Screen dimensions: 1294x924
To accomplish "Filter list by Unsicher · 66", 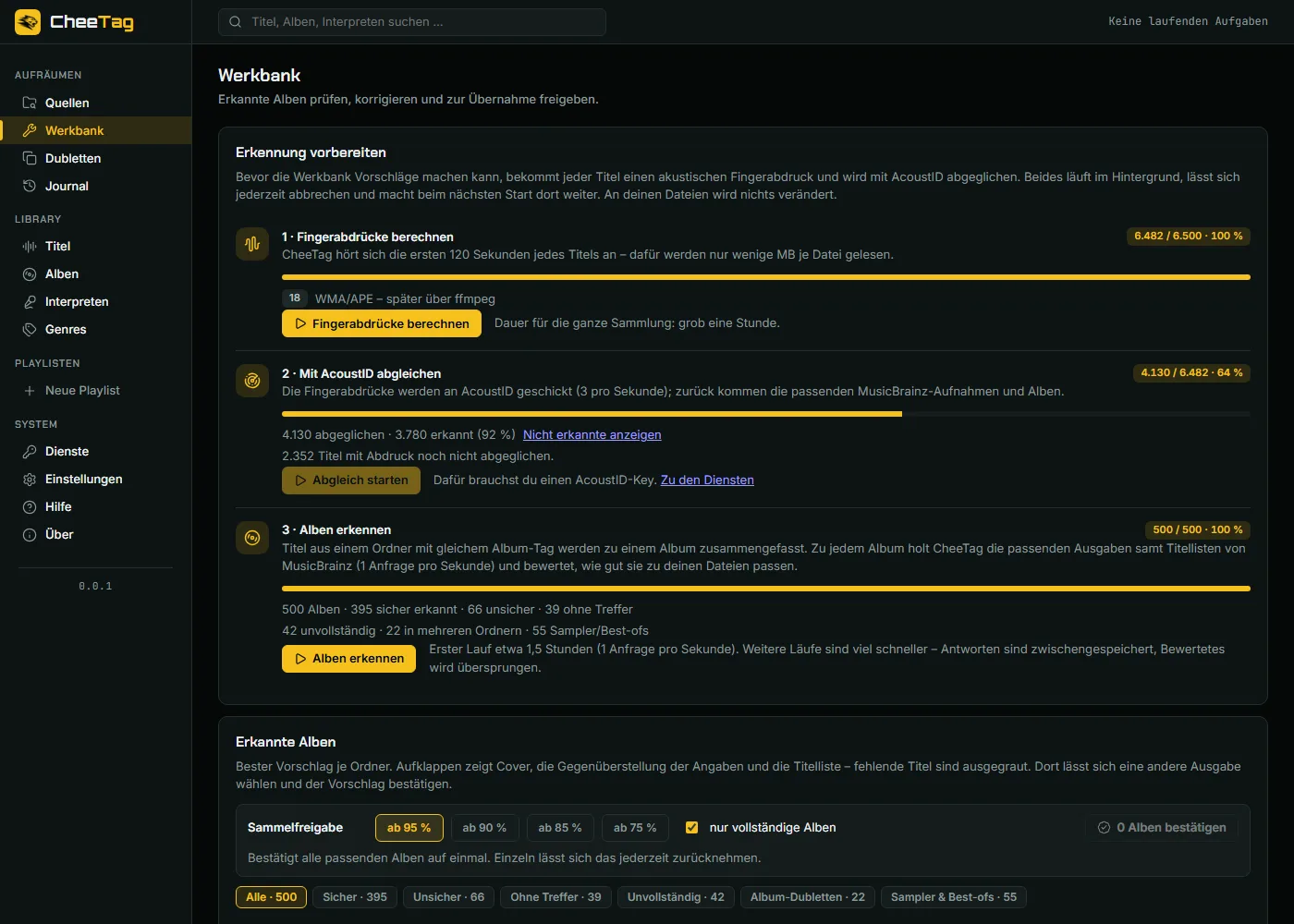I will [x=448, y=897].
